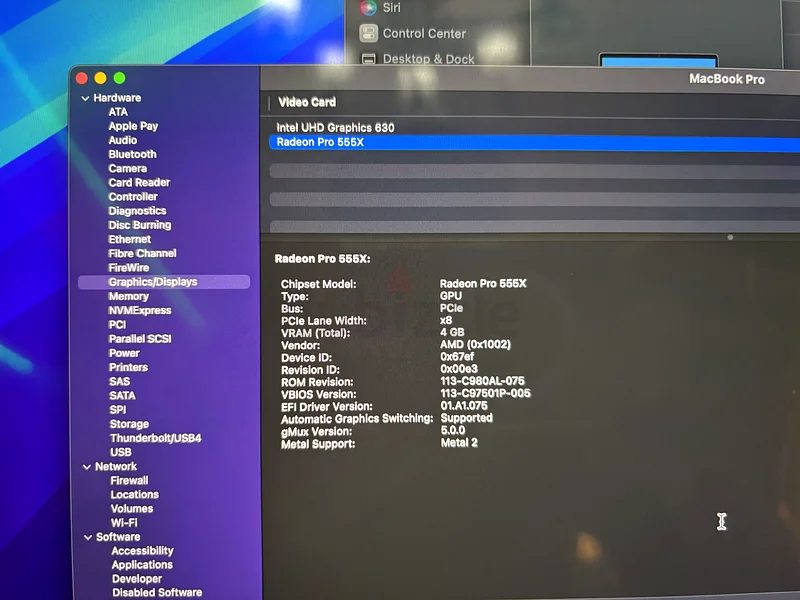
Task: Open Accessibility under Software
Action: [142, 551]
